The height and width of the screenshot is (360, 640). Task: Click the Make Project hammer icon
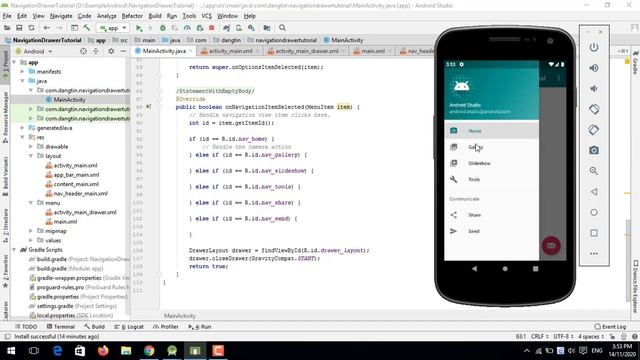pyautogui.click(x=87, y=28)
